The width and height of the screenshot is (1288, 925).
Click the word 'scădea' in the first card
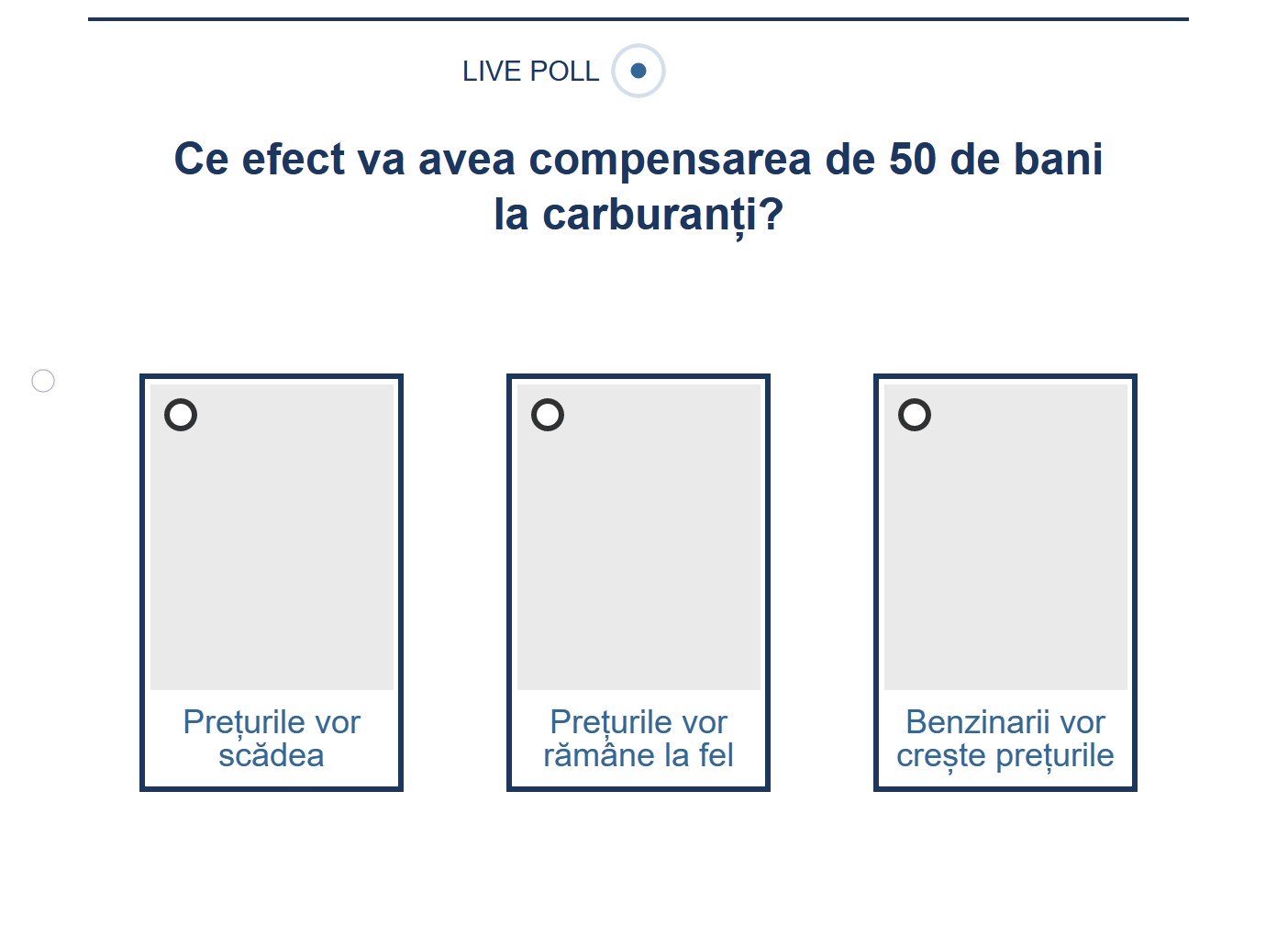tap(272, 755)
